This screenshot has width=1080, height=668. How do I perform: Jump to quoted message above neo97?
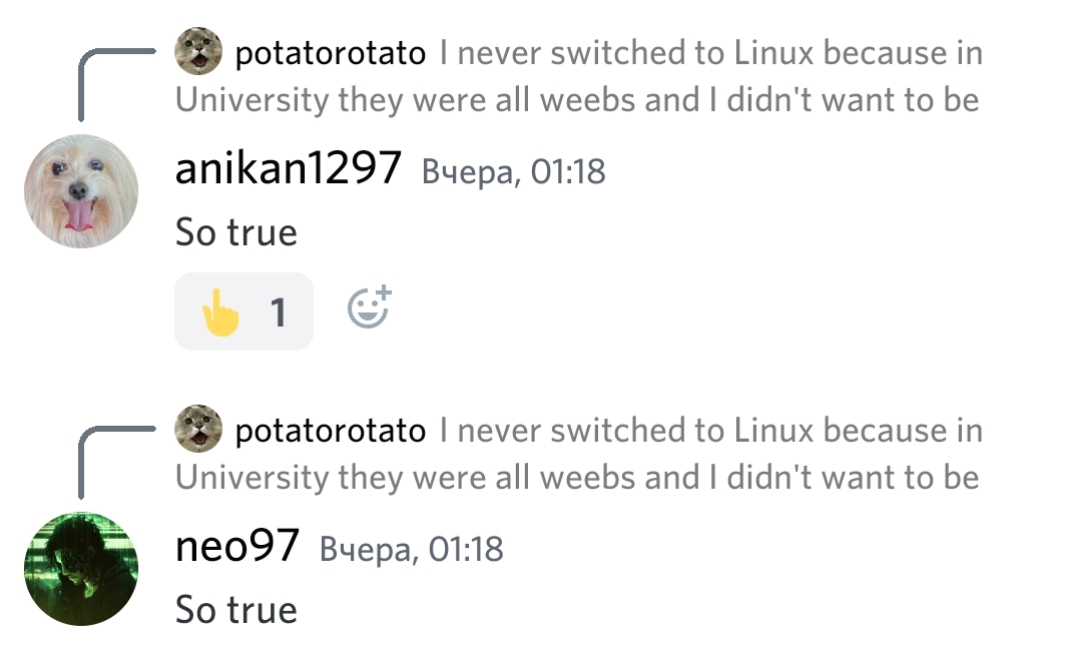coord(577,454)
